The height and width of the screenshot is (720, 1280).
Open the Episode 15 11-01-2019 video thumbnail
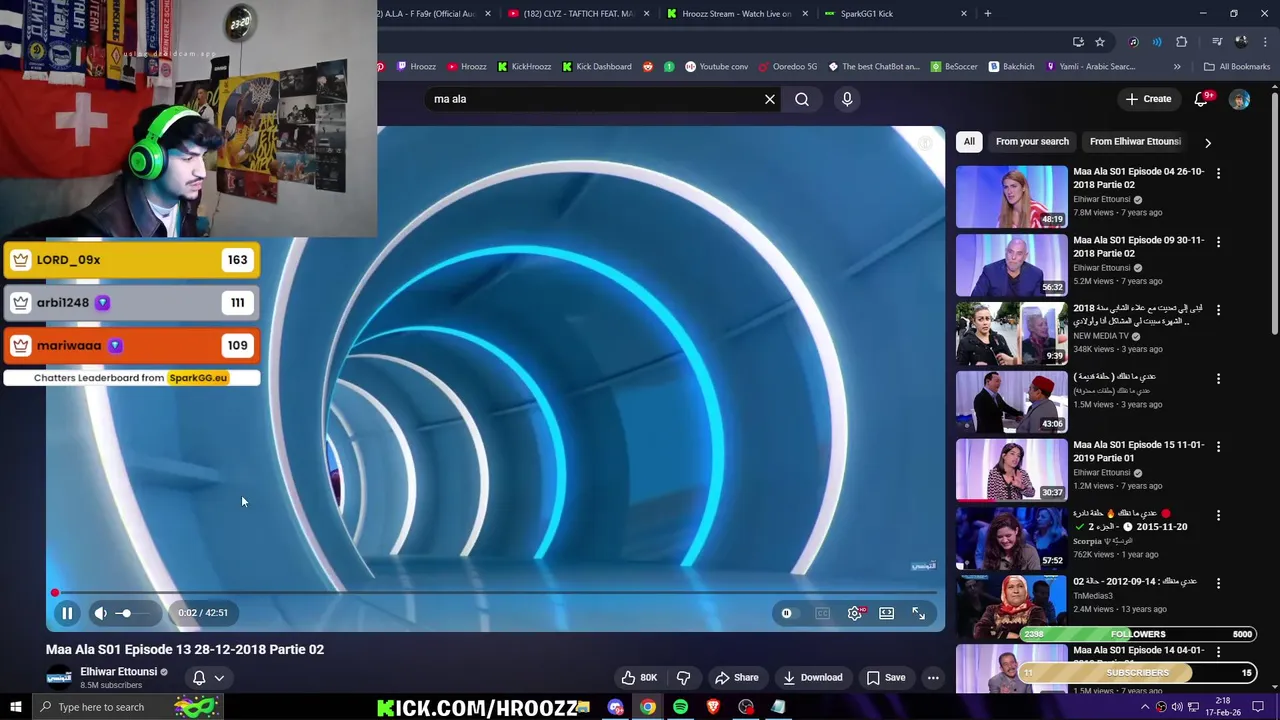pyautogui.click(x=1011, y=469)
